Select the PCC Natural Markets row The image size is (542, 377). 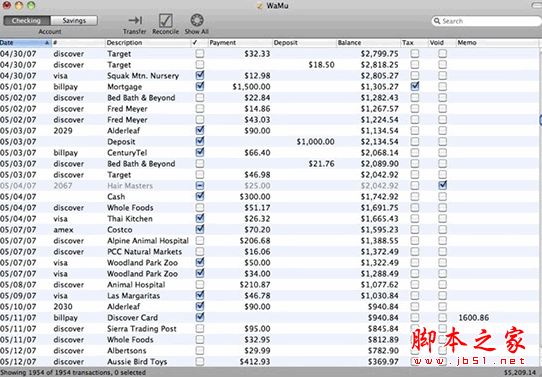pyautogui.click(x=270, y=252)
